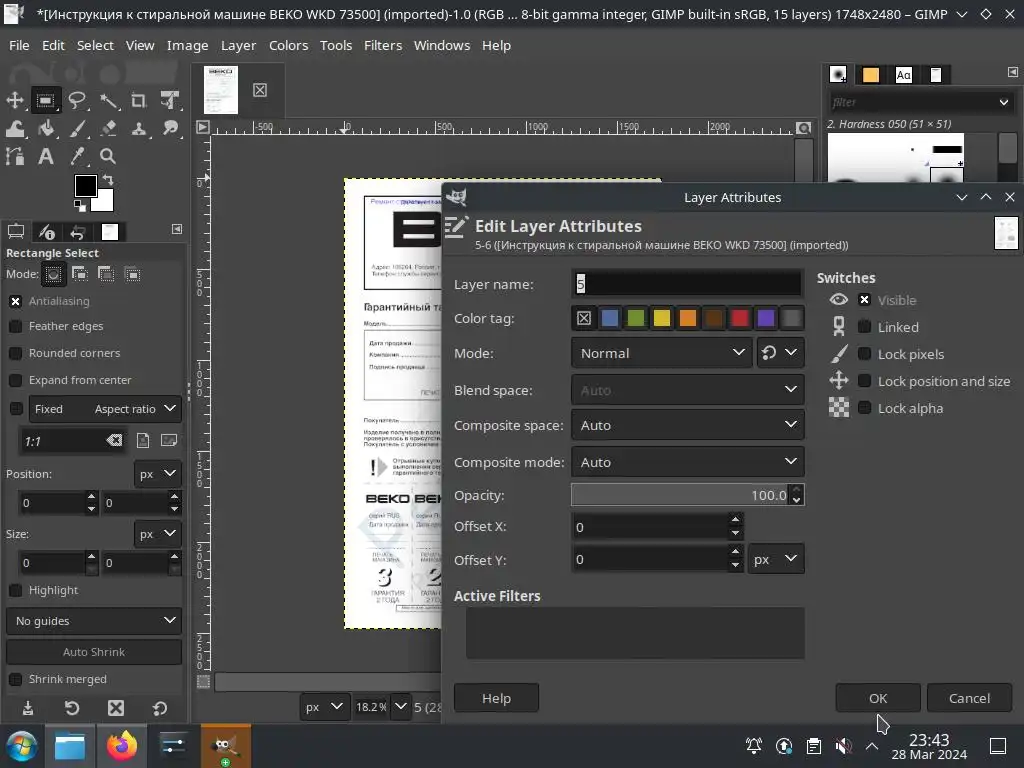Viewport: 1024px width, 768px height.
Task: Select the Warp Transform tool
Action: [x=15, y=128]
